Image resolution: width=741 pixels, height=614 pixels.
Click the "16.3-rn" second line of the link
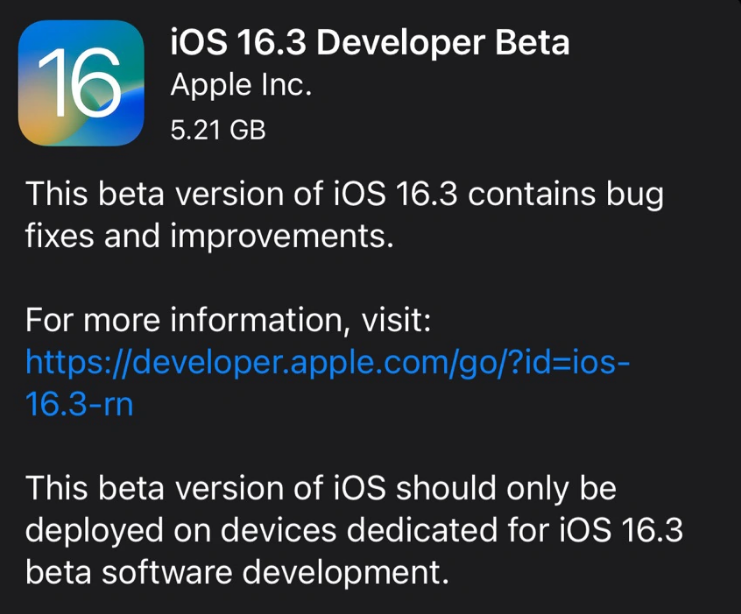80,405
